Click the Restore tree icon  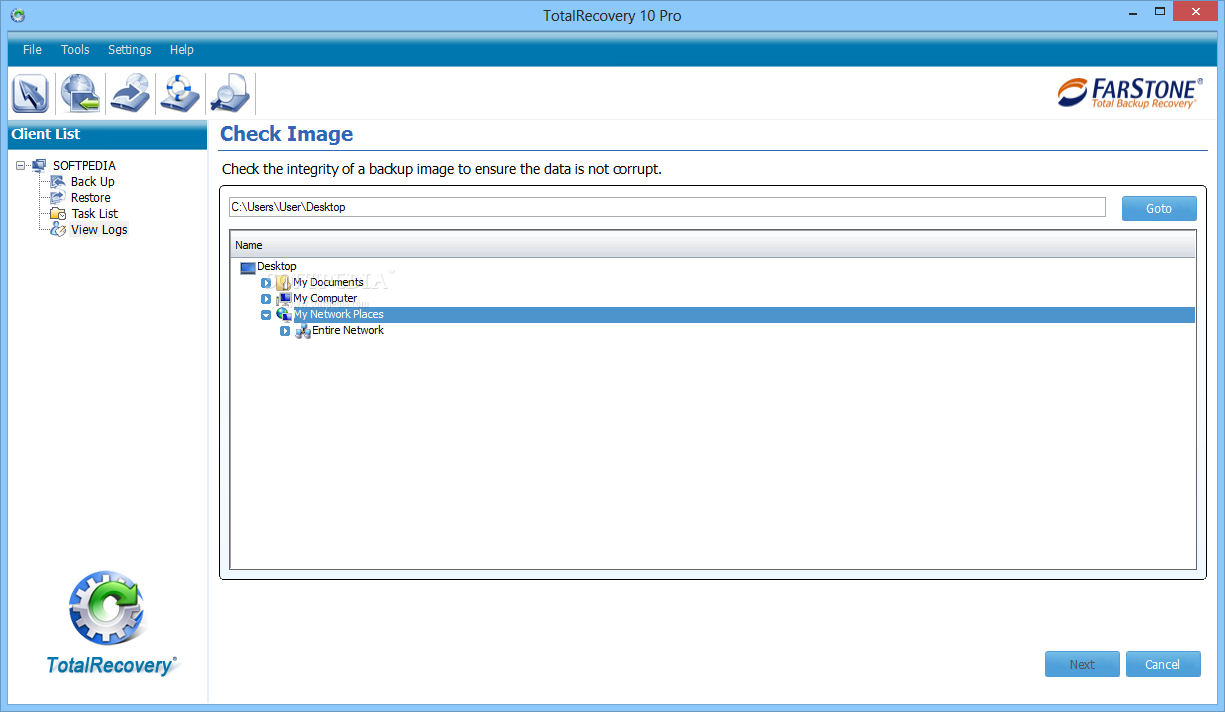pos(58,197)
